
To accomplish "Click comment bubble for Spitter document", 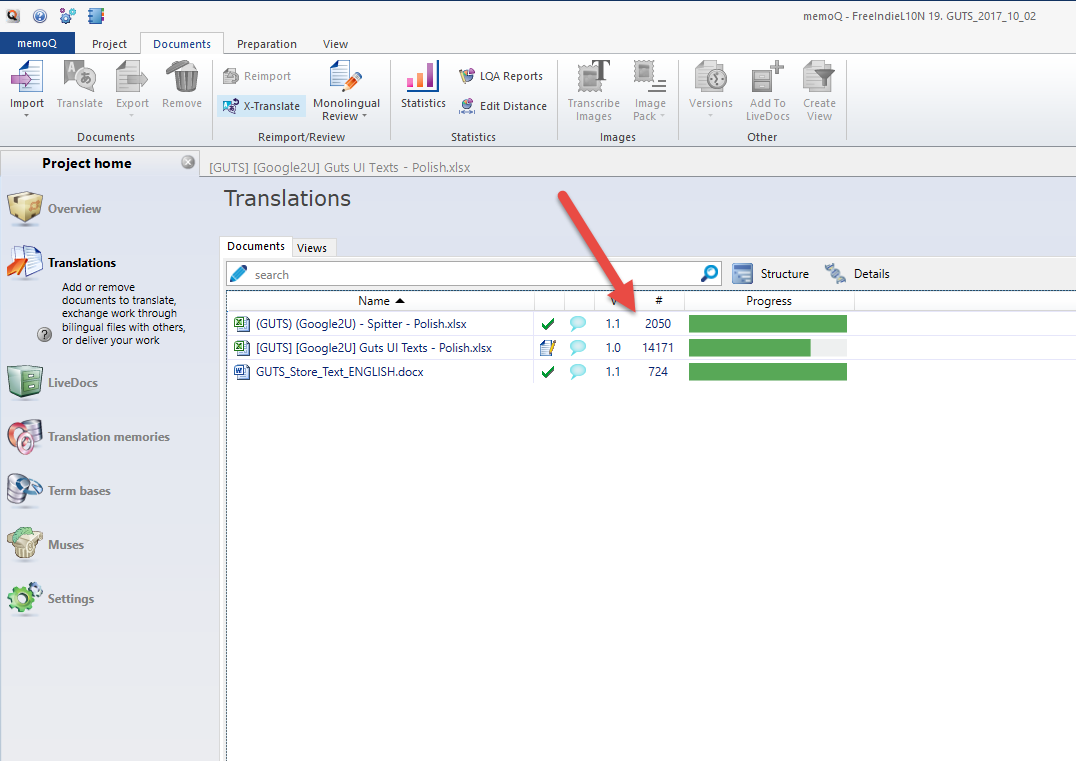I will point(578,323).
